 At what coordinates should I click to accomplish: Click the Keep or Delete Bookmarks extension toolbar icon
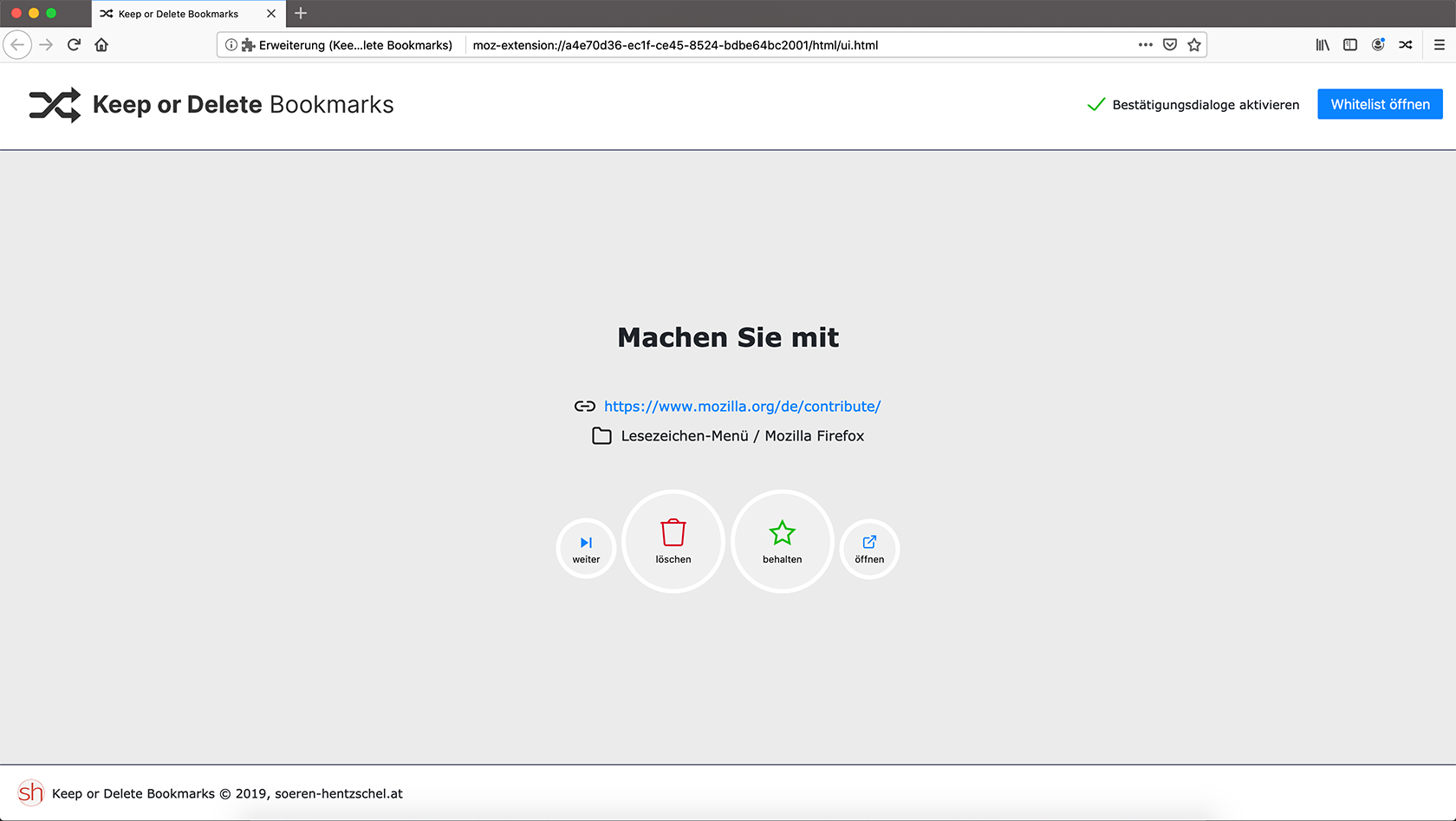click(x=1406, y=44)
